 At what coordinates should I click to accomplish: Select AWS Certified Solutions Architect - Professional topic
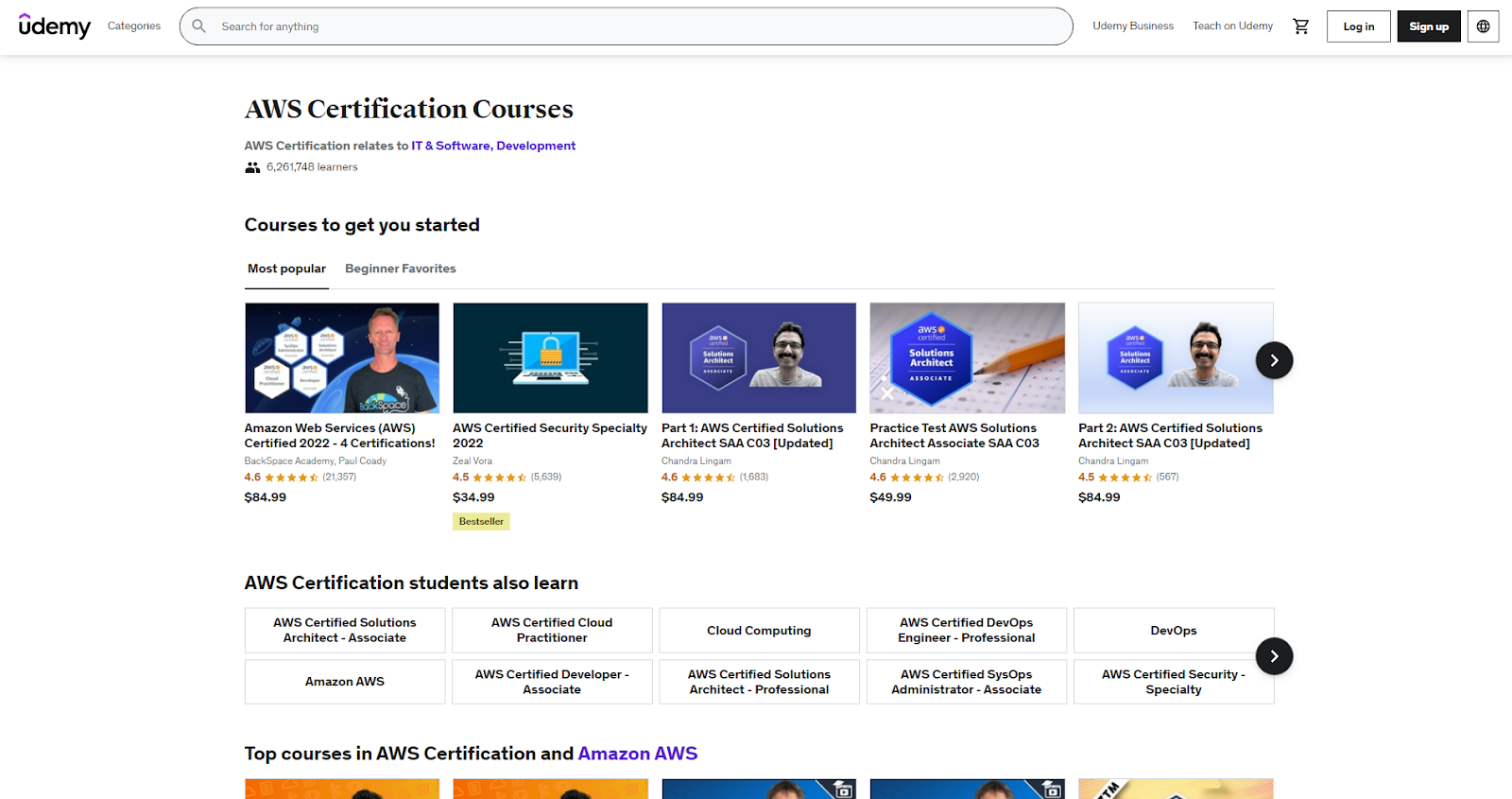[x=759, y=682]
